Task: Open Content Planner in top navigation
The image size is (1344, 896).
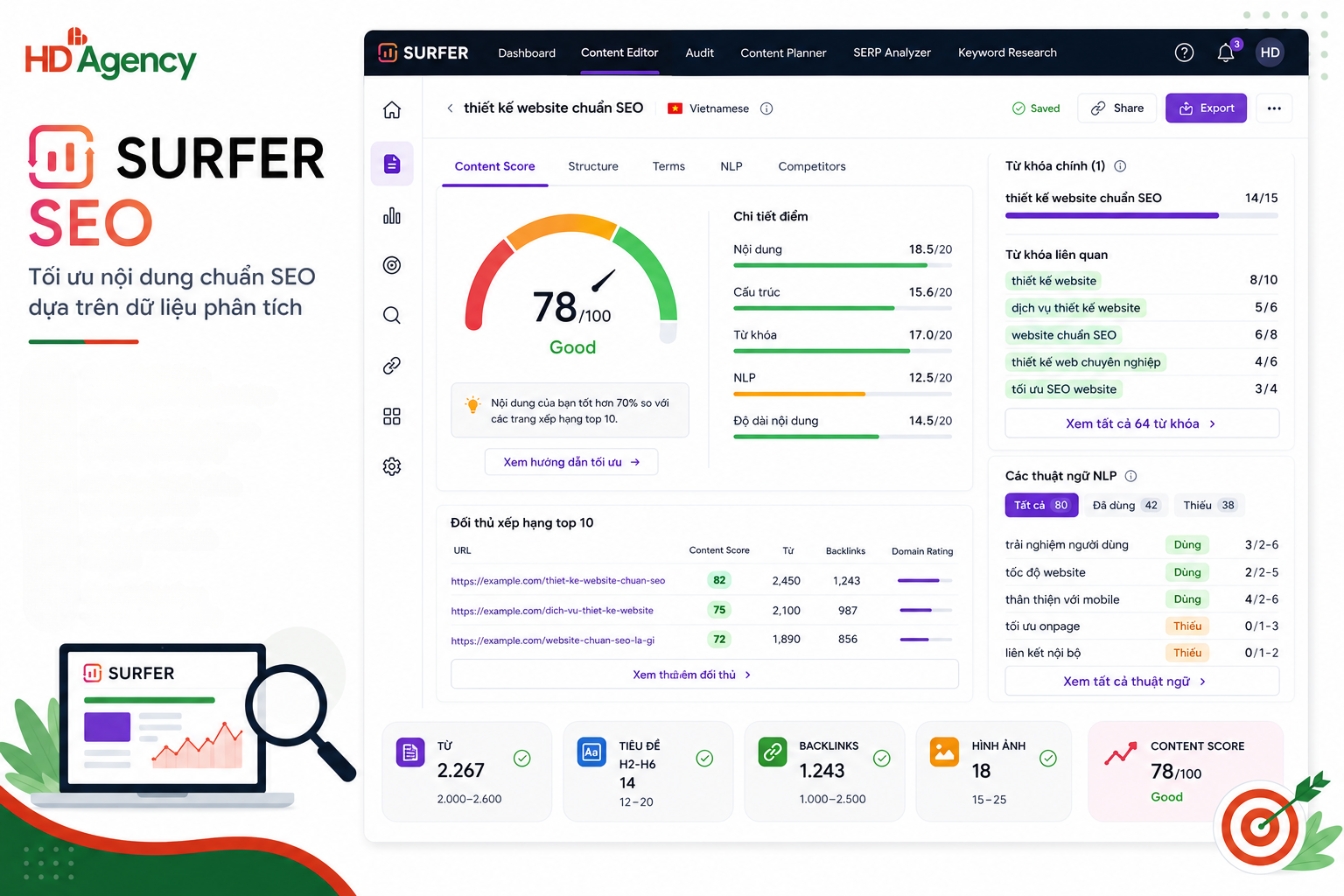Action: 784,53
